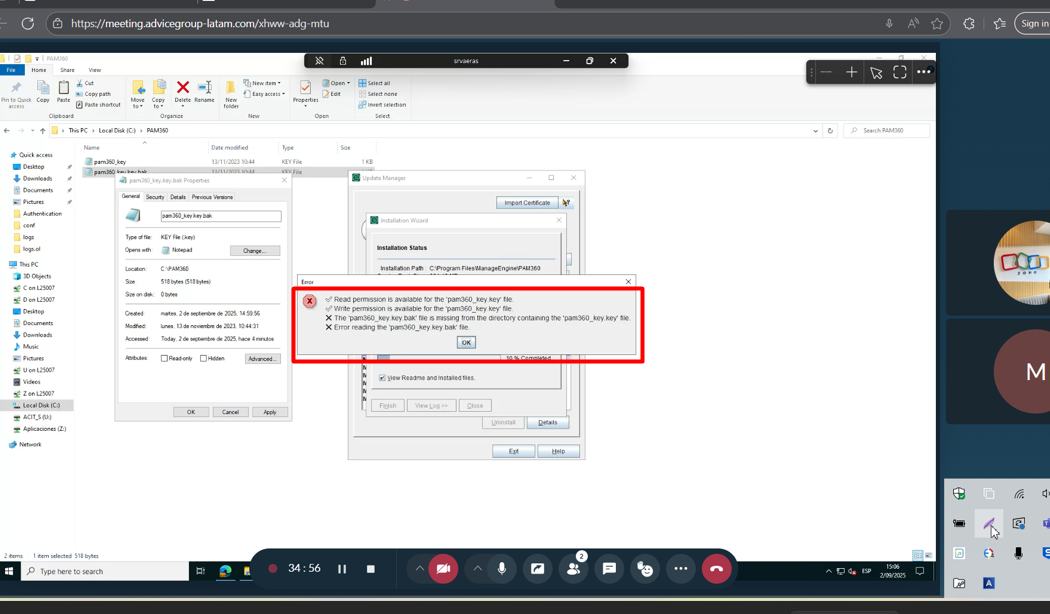Turn on the camera in meeting toolbar

[443, 569]
